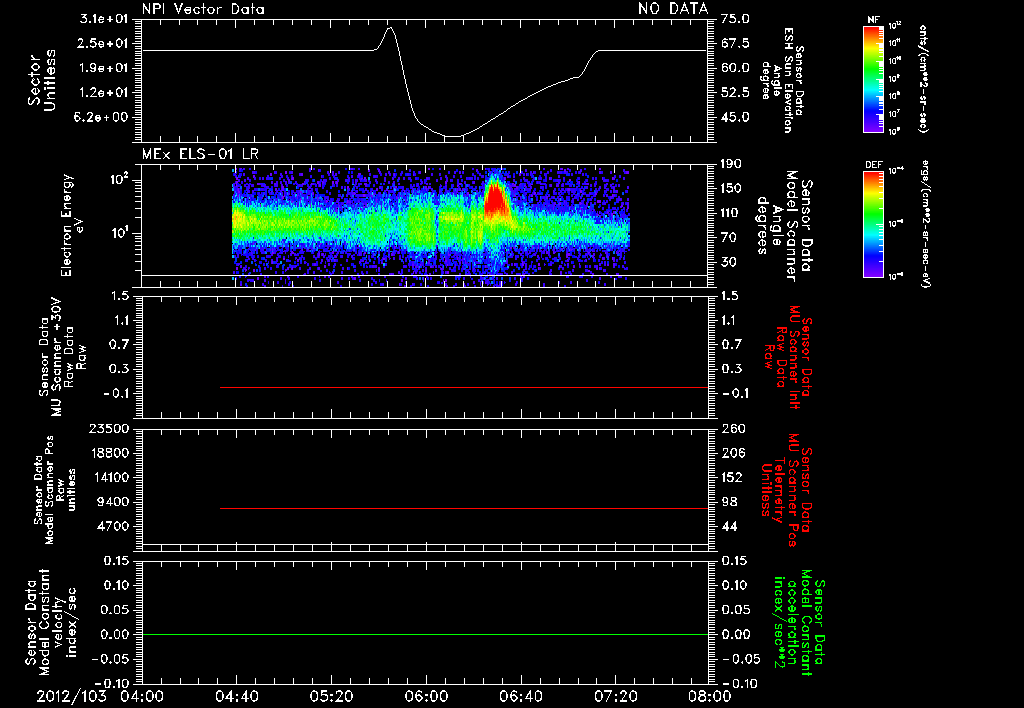Click the red high-flux burst in the spectrogram
The height and width of the screenshot is (708, 1024).
click(496, 199)
